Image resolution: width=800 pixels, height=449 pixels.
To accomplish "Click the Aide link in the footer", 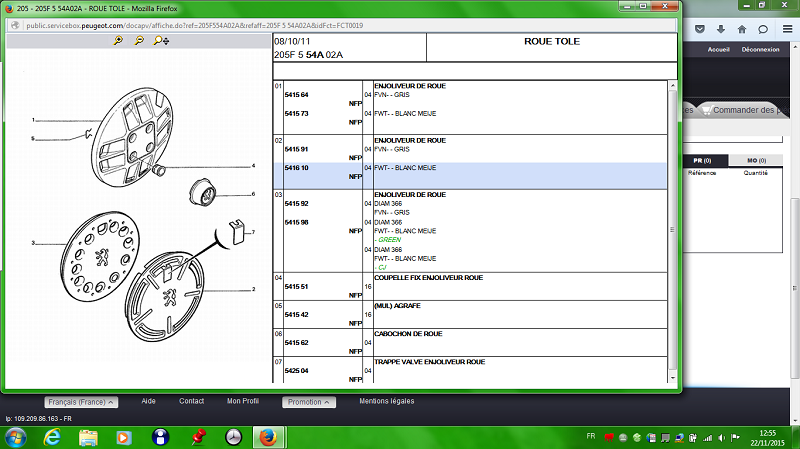I will point(148,401).
